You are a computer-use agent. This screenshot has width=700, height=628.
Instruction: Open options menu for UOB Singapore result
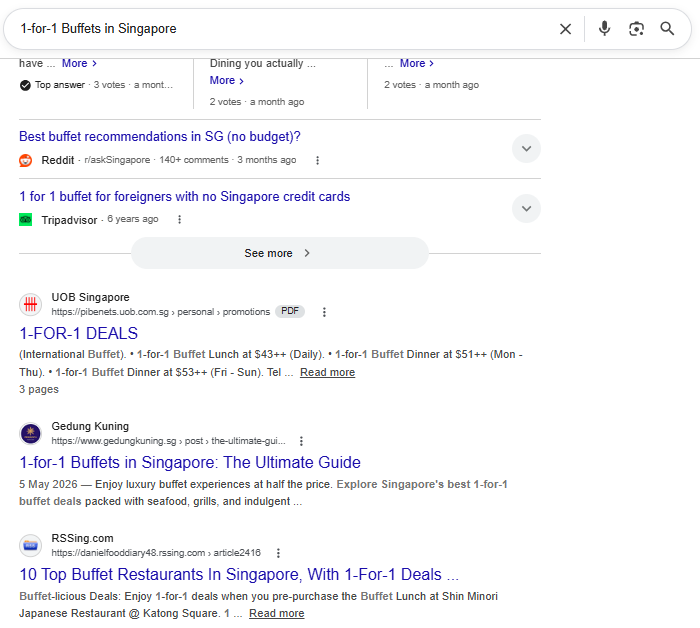325,312
